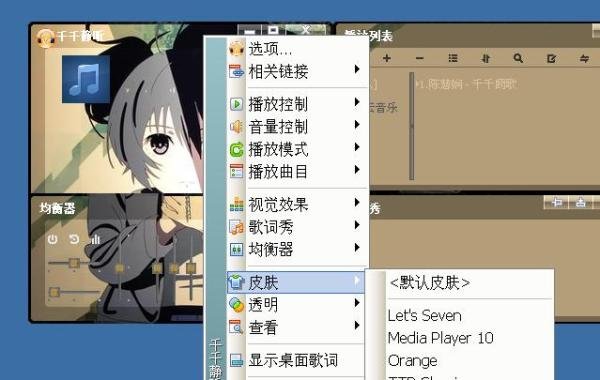Viewport: 600px width, 380px height.
Task: Reset equalizer with the circular arrow icon
Action: coord(74,240)
